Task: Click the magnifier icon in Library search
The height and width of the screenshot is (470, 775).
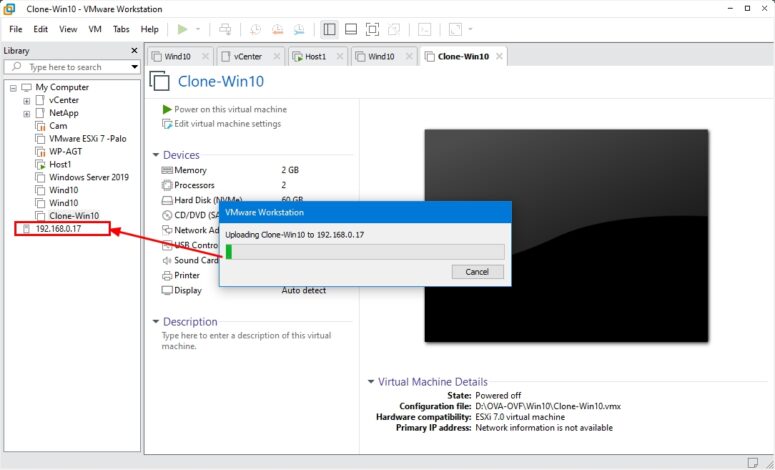Action: [17, 67]
